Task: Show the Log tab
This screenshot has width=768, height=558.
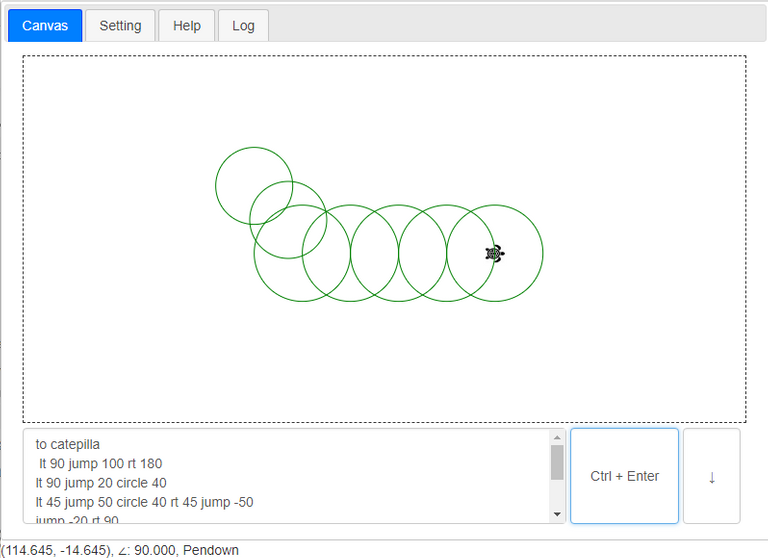Action: tap(243, 26)
